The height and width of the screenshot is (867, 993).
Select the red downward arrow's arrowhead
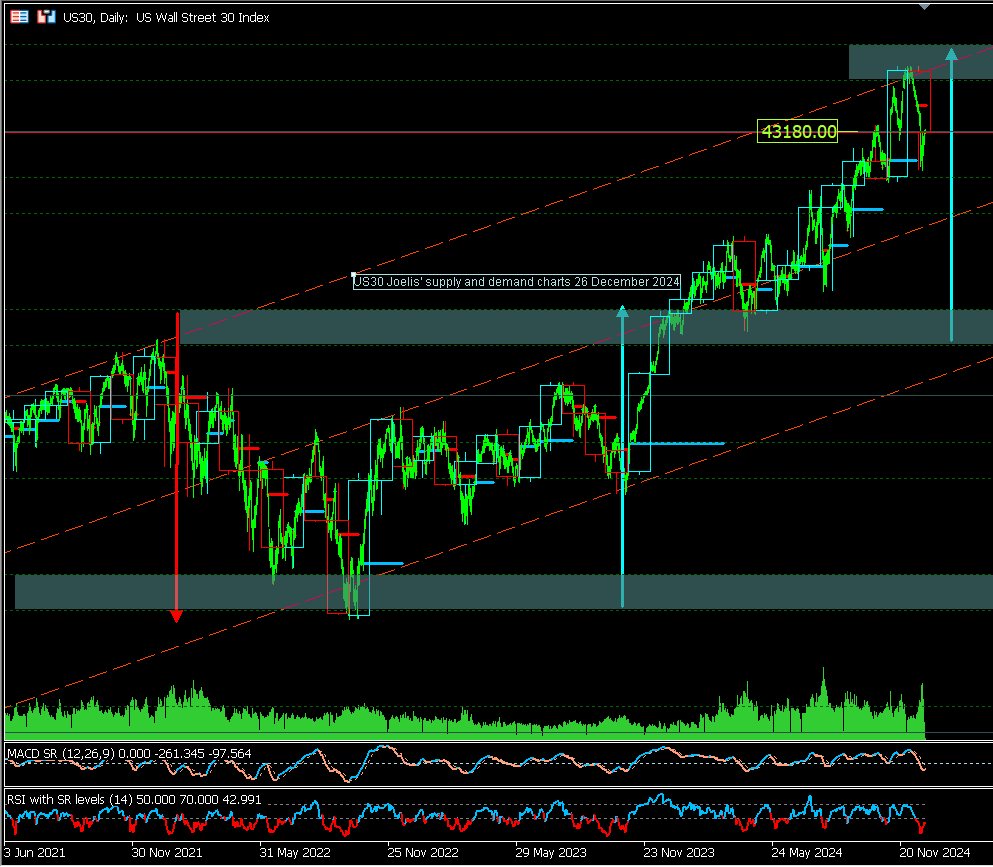coord(177,615)
